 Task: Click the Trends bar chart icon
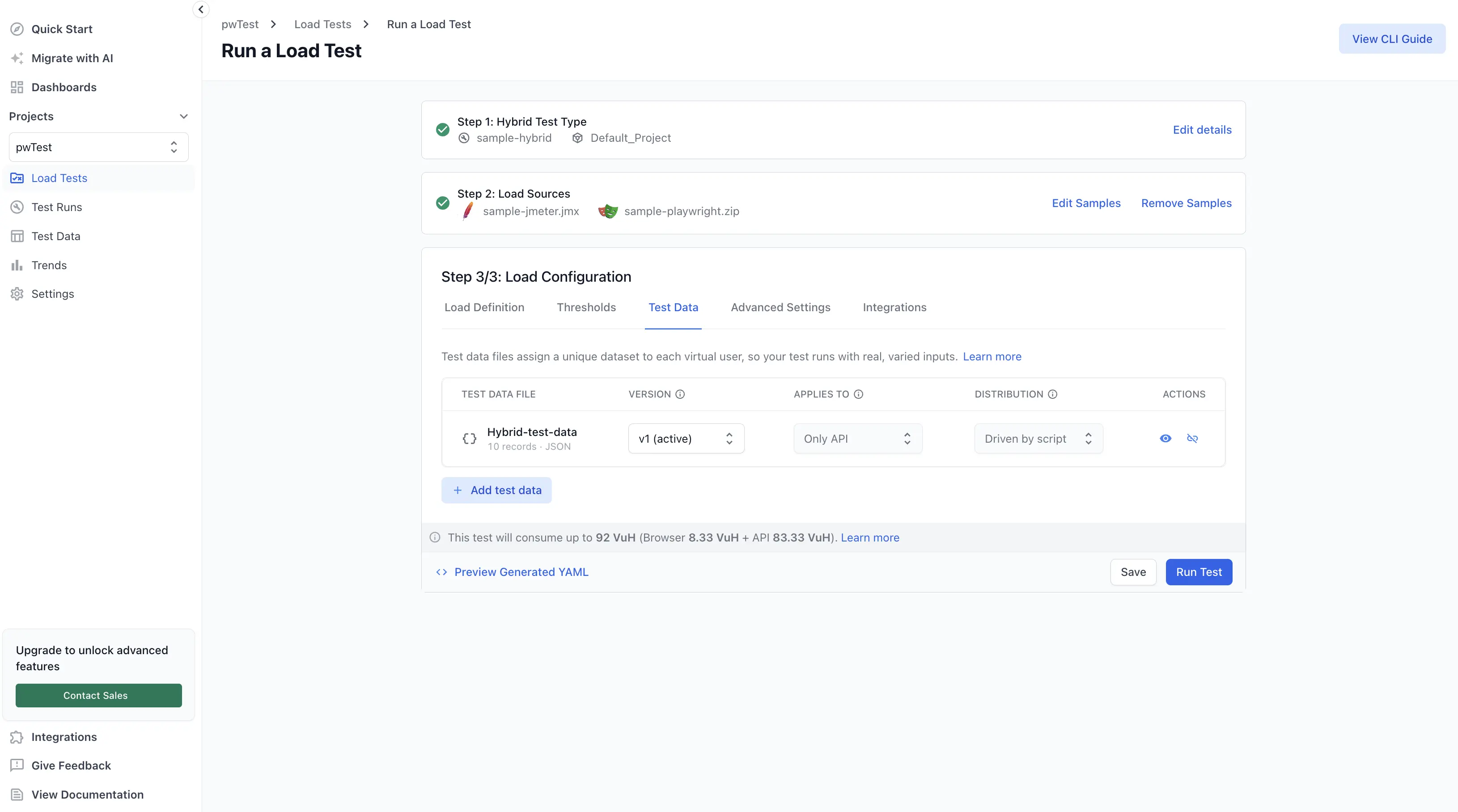(x=17, y=266)
